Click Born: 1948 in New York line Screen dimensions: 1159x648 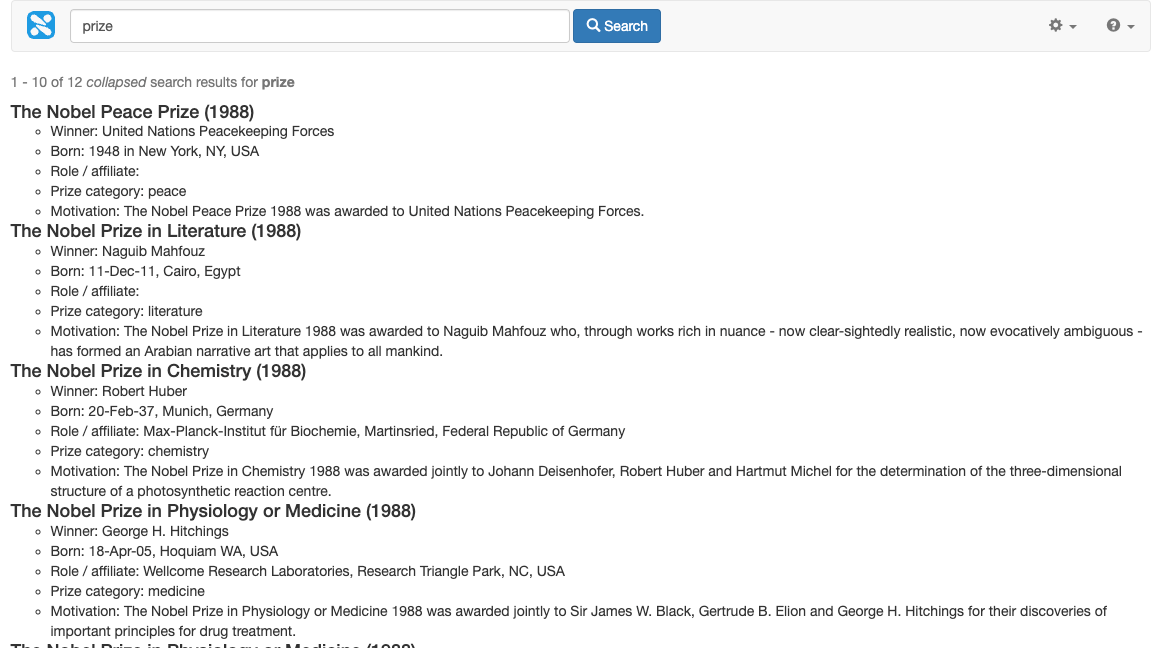(154, 151)
